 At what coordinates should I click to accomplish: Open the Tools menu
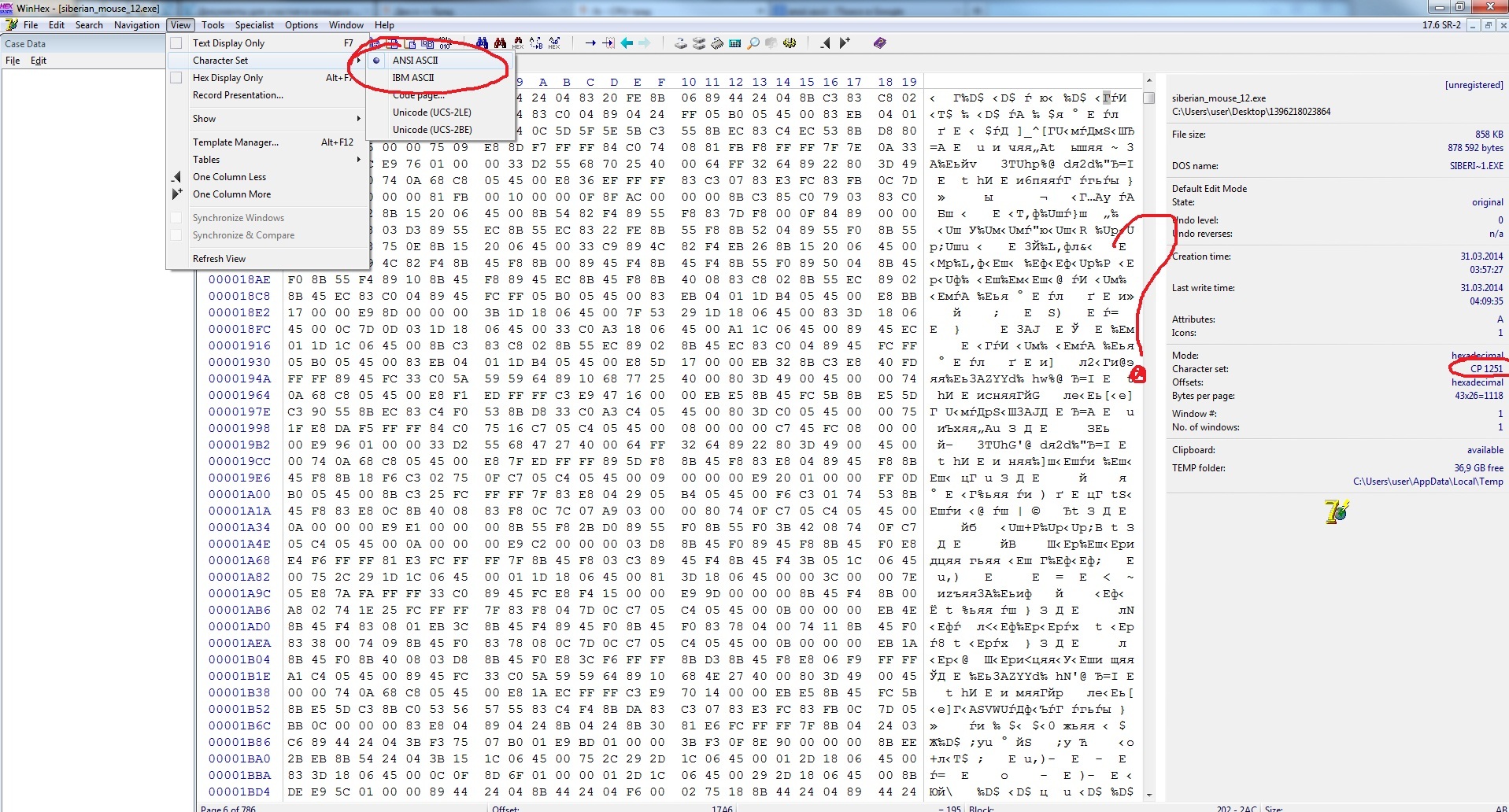[x=213, y=25]
